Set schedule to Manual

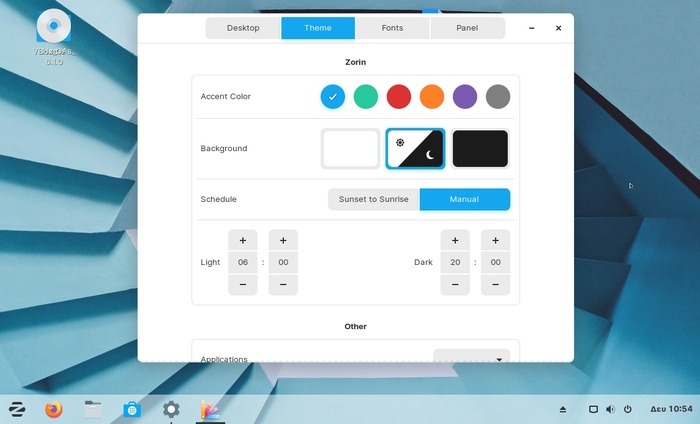click(x=465, y=199)
